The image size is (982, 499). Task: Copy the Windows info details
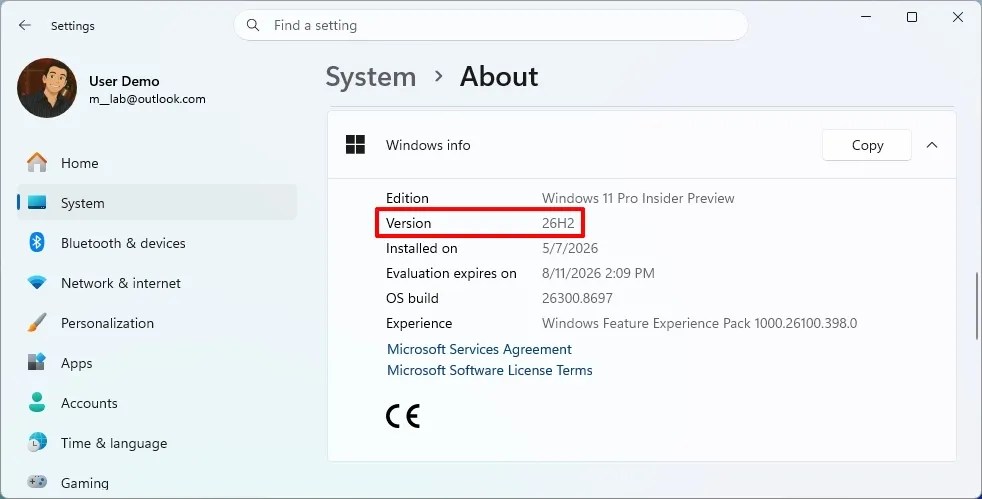867,145
